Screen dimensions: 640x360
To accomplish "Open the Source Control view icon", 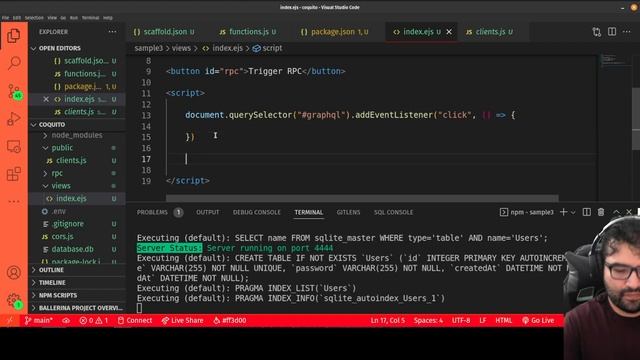I will click(x=14, y=91).
